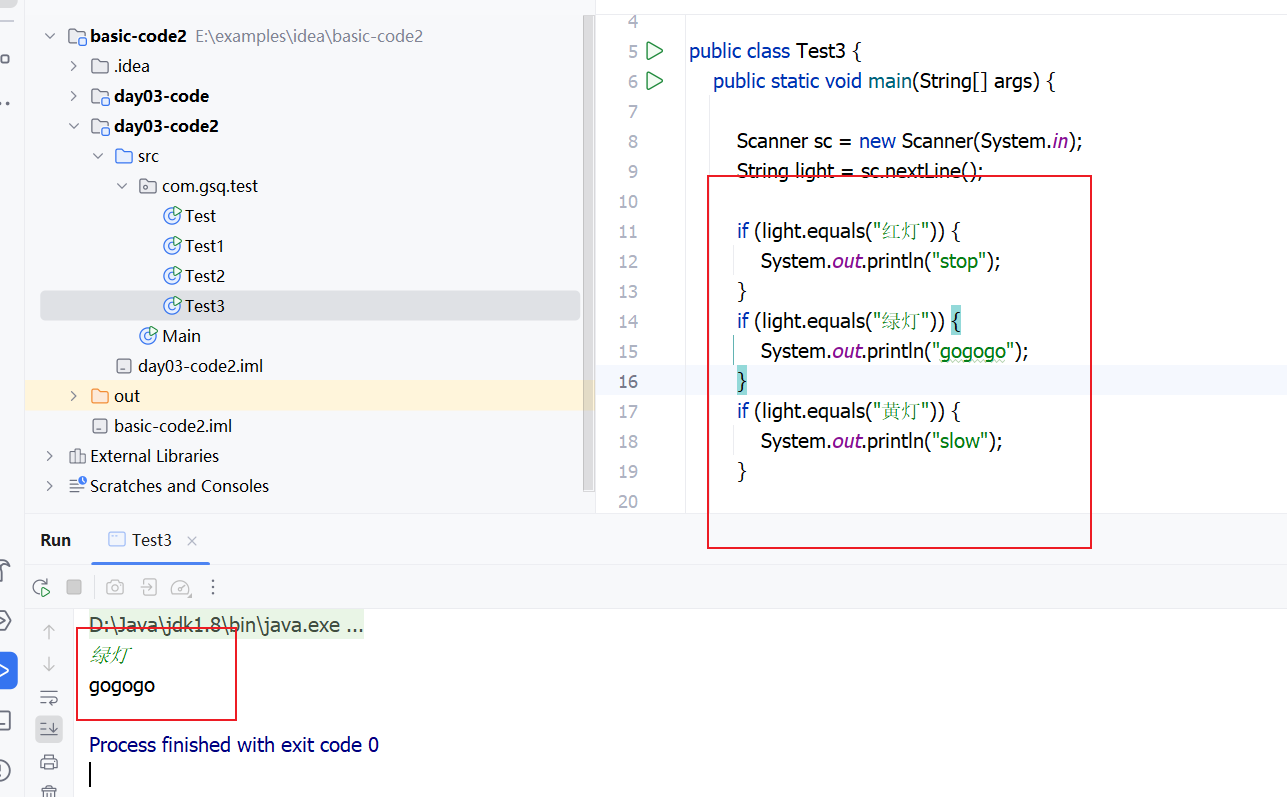Image resolution: width=1287 pixels, height=797 pixels.
Task: Close the Test3 run tab
Action: pos(192,540)
